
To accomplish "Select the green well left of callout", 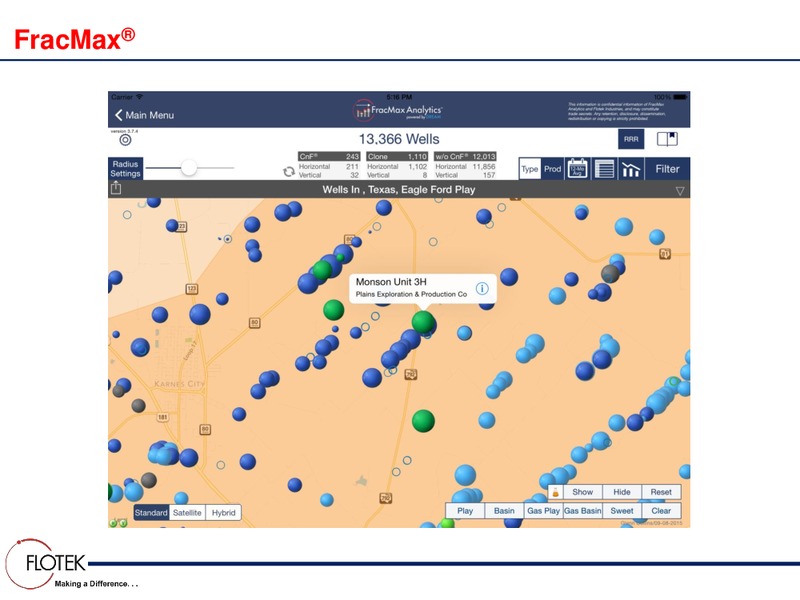I will pos(334,310).
